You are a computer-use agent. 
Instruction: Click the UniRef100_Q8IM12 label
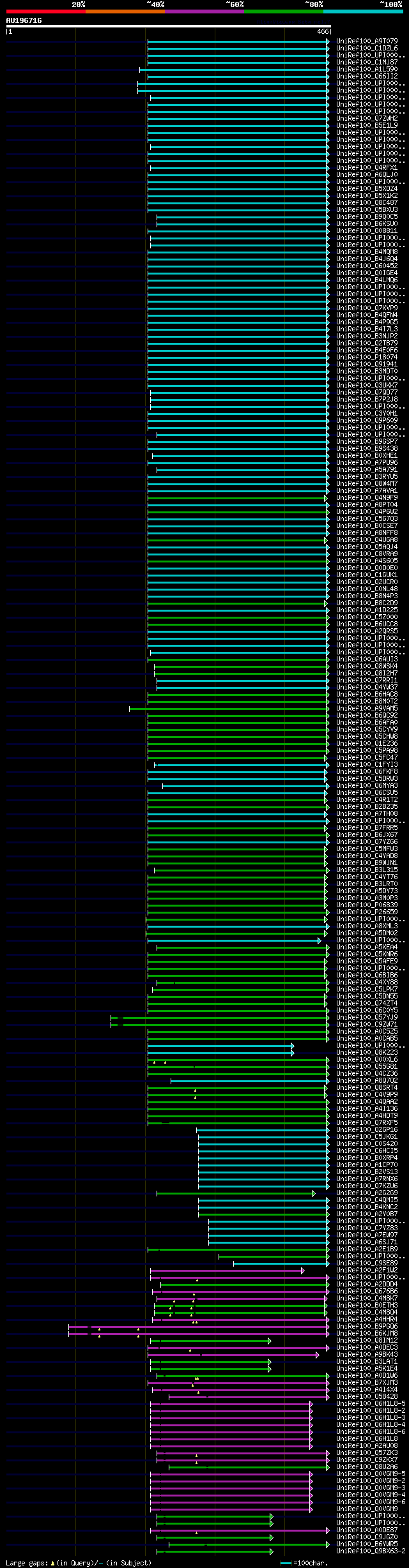pyautogui.click(x=367, y=1340)
